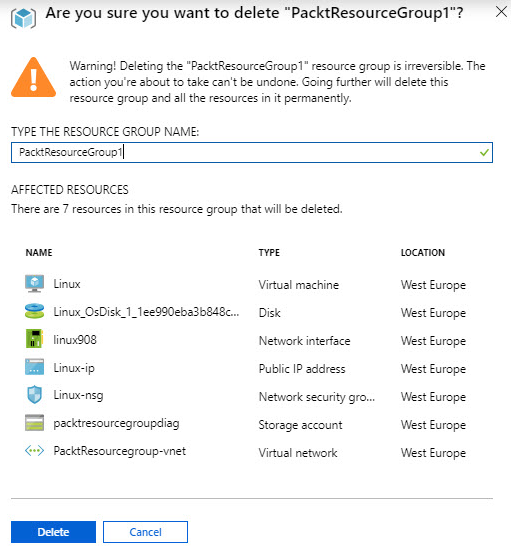Click the Linux-ip public IP icon
The image size is (511, 553).
(35, 367)
